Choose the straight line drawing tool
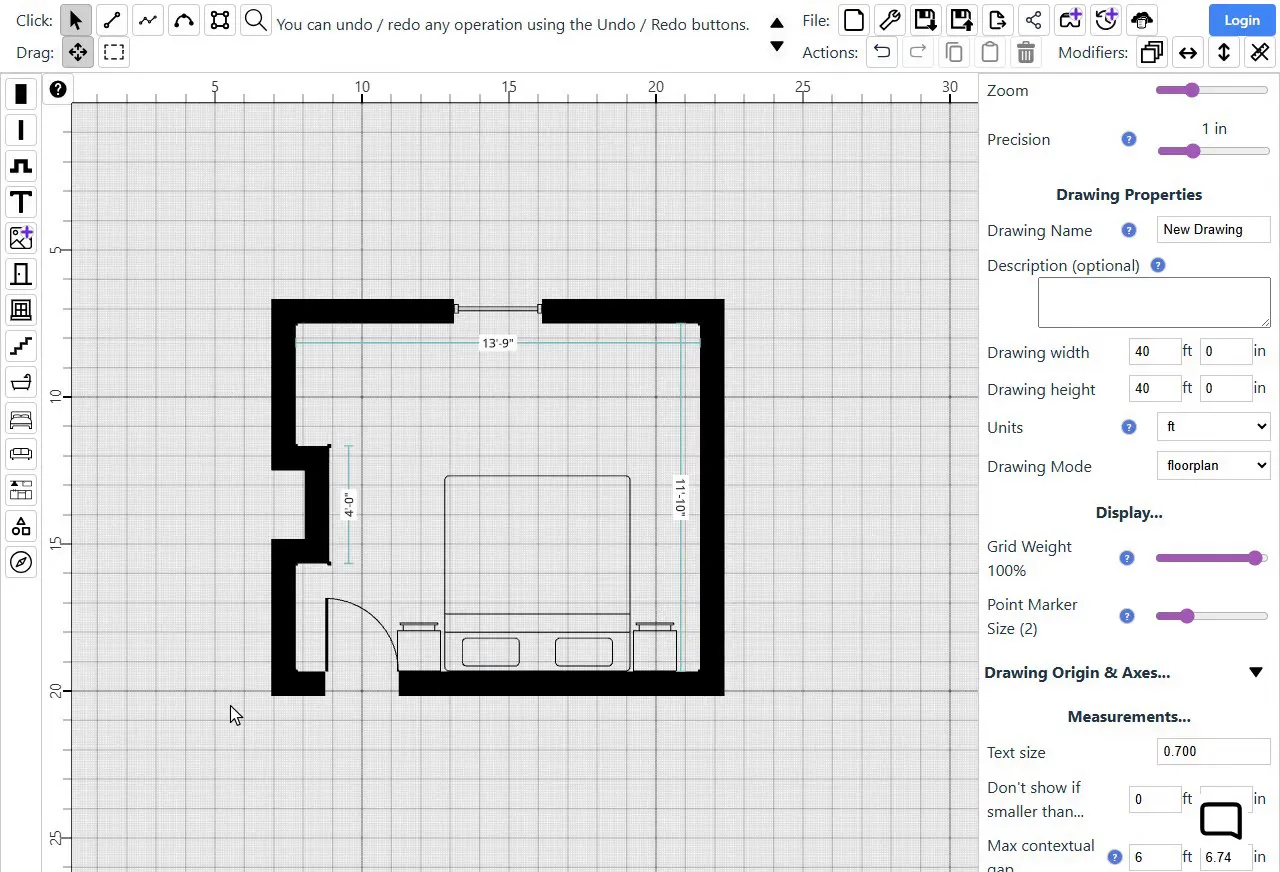Image resolution: width=1280 pixels, height=872 pixels. (112, 20)
